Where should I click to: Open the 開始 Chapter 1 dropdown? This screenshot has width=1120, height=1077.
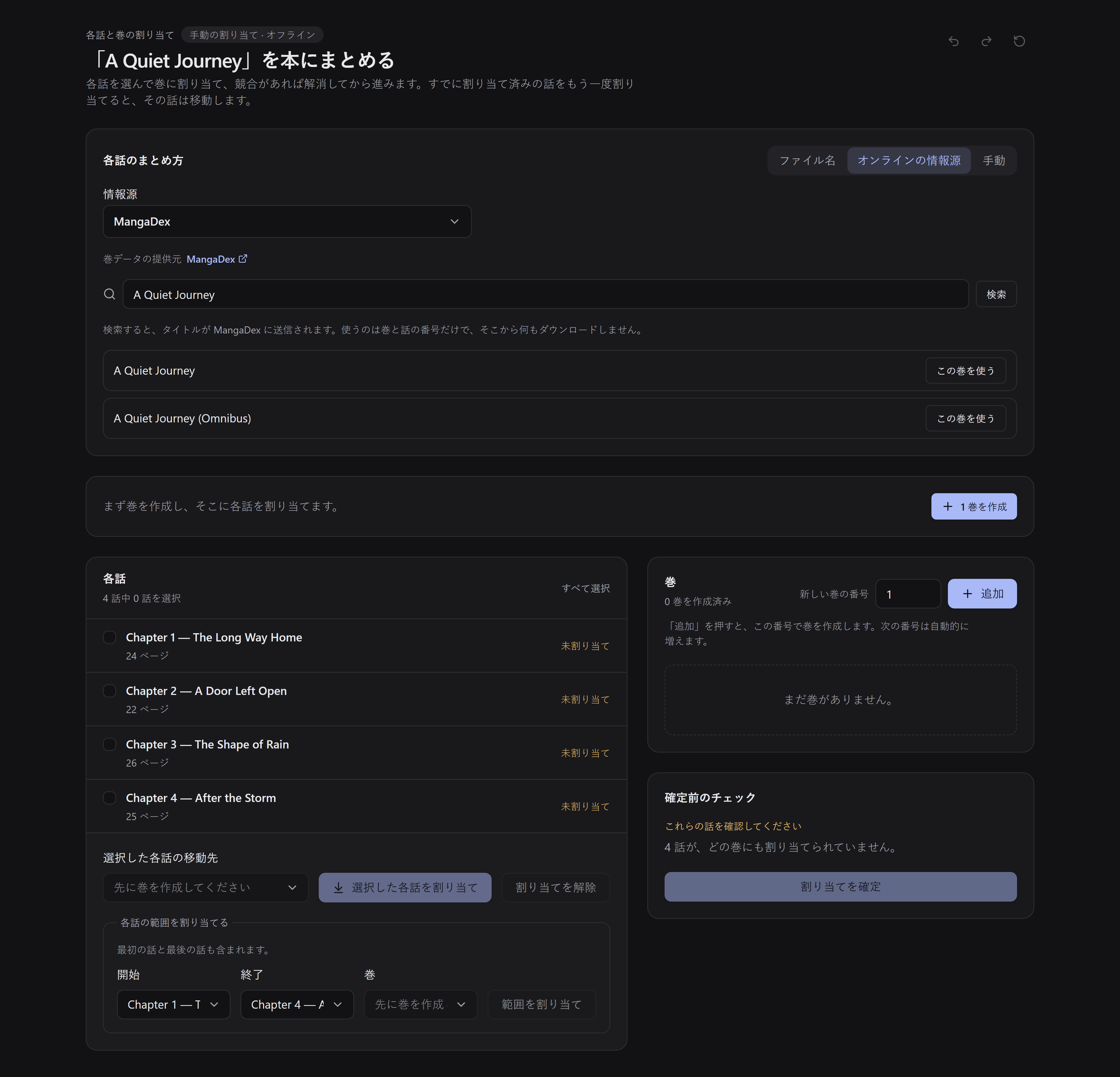coord(173,1005)
